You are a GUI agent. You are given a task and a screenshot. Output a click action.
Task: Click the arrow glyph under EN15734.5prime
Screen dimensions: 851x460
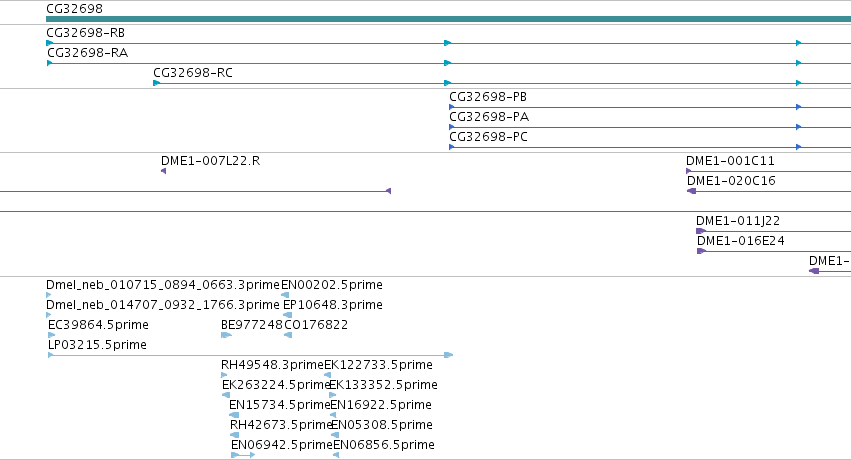(234, 415)
